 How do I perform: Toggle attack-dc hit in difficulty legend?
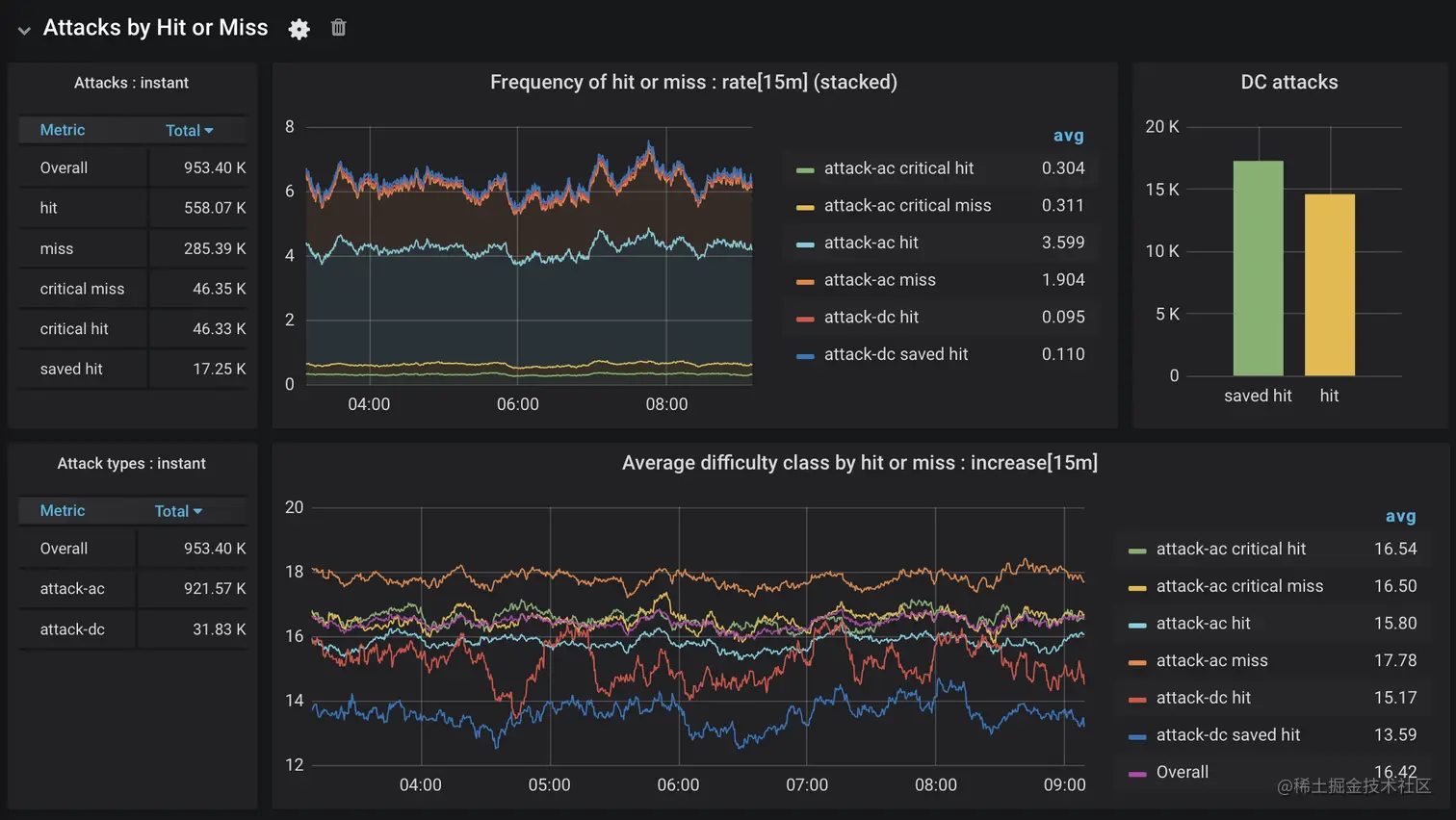click(x=1203, y=699)
